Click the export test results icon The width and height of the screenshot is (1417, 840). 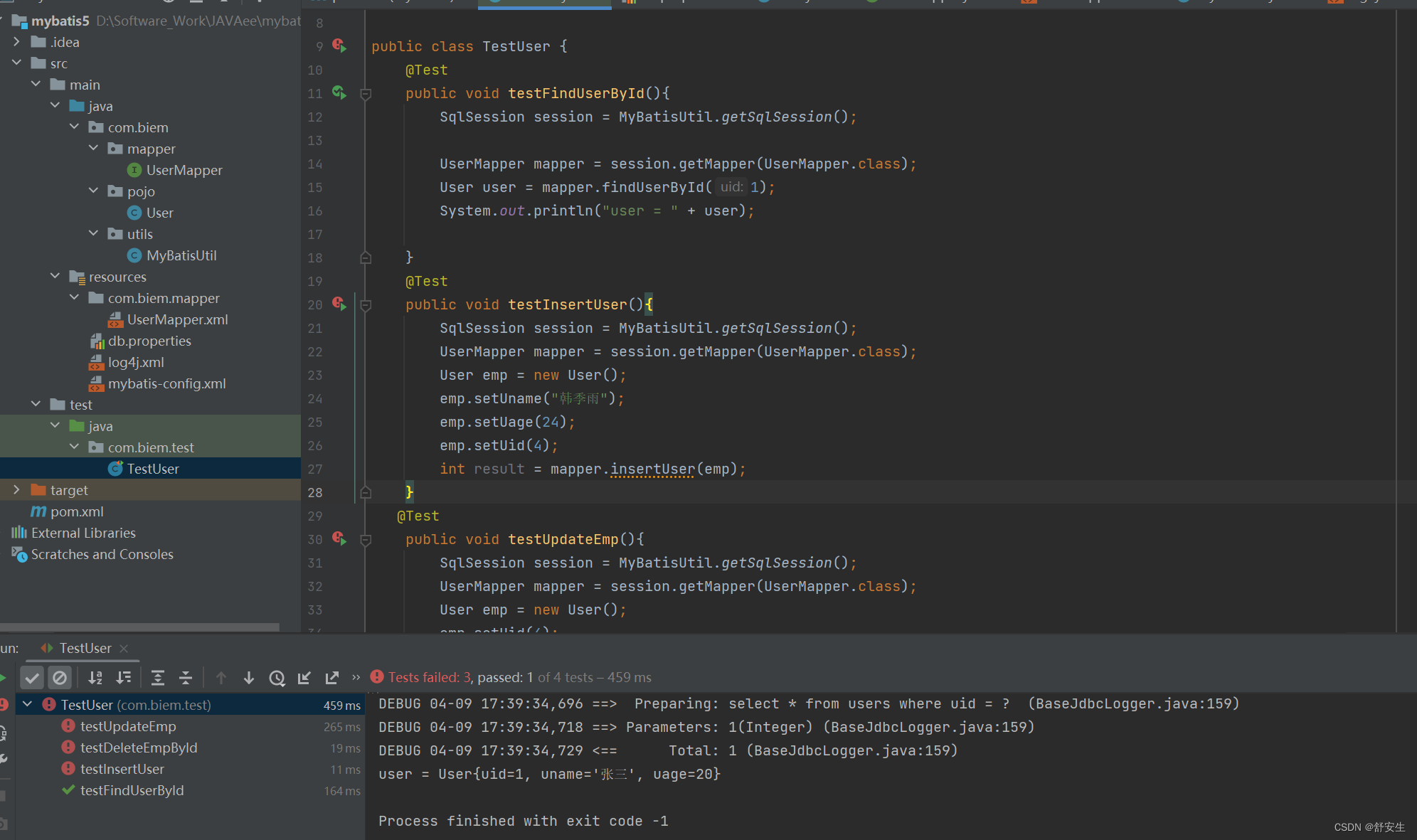tap(332, 678)
